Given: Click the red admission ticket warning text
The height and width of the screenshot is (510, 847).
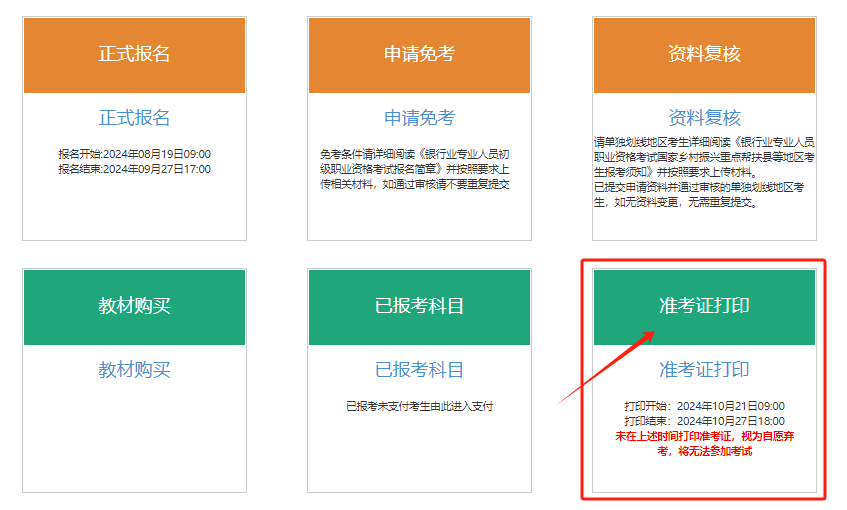Looking at the screenshot, I should pos(704,444).
